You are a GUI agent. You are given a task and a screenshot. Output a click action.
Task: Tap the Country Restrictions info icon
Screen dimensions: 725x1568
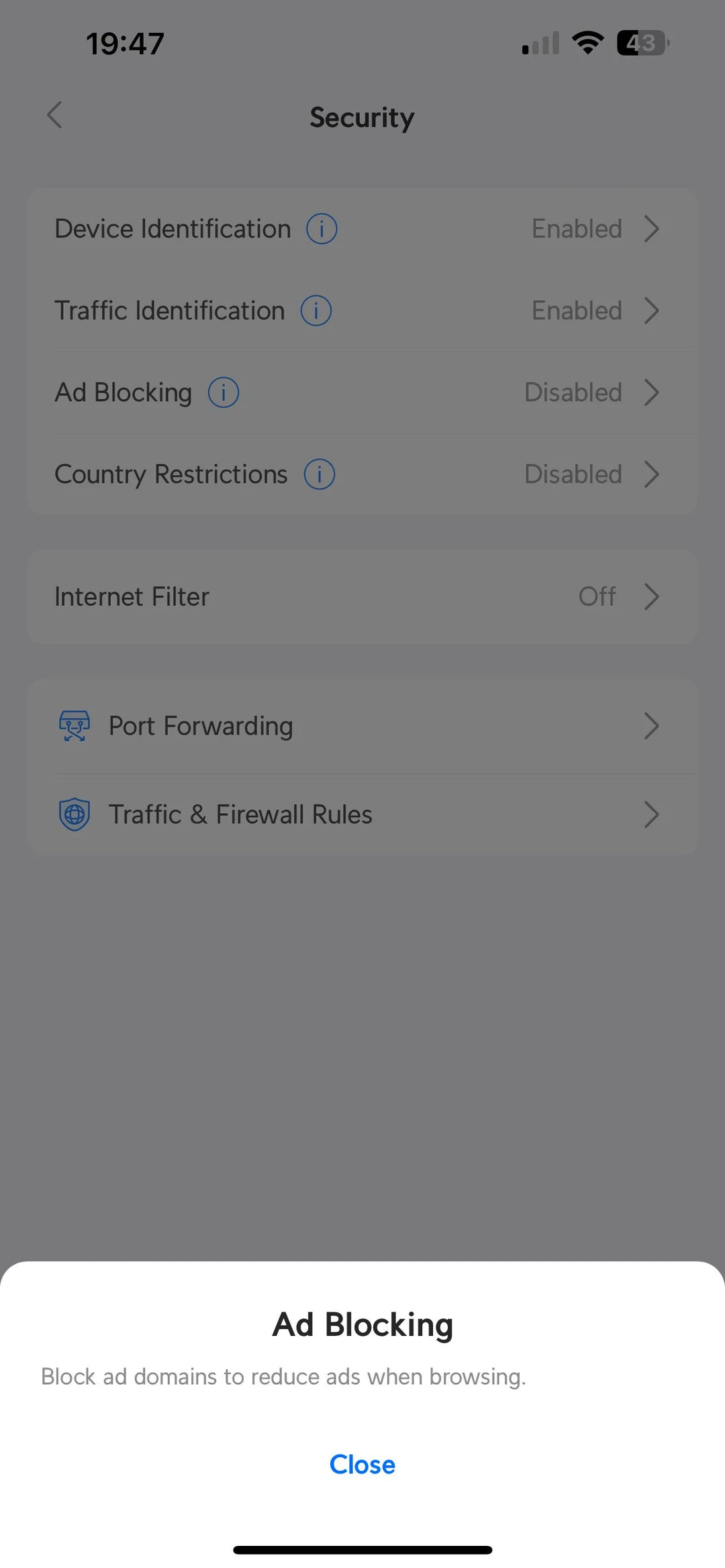tap(319, 474)
